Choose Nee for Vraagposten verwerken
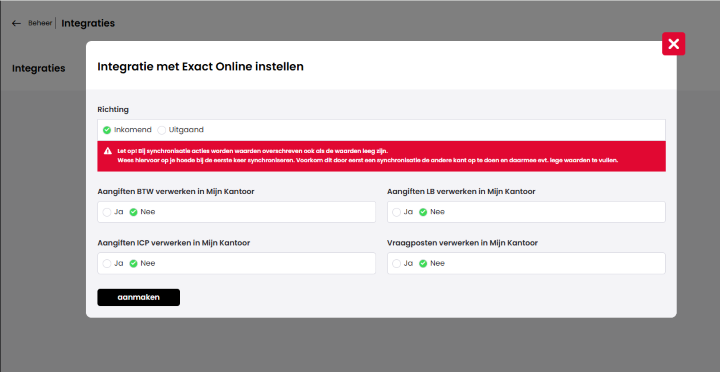This screenshot has width=720, height=372. point(423,264)
